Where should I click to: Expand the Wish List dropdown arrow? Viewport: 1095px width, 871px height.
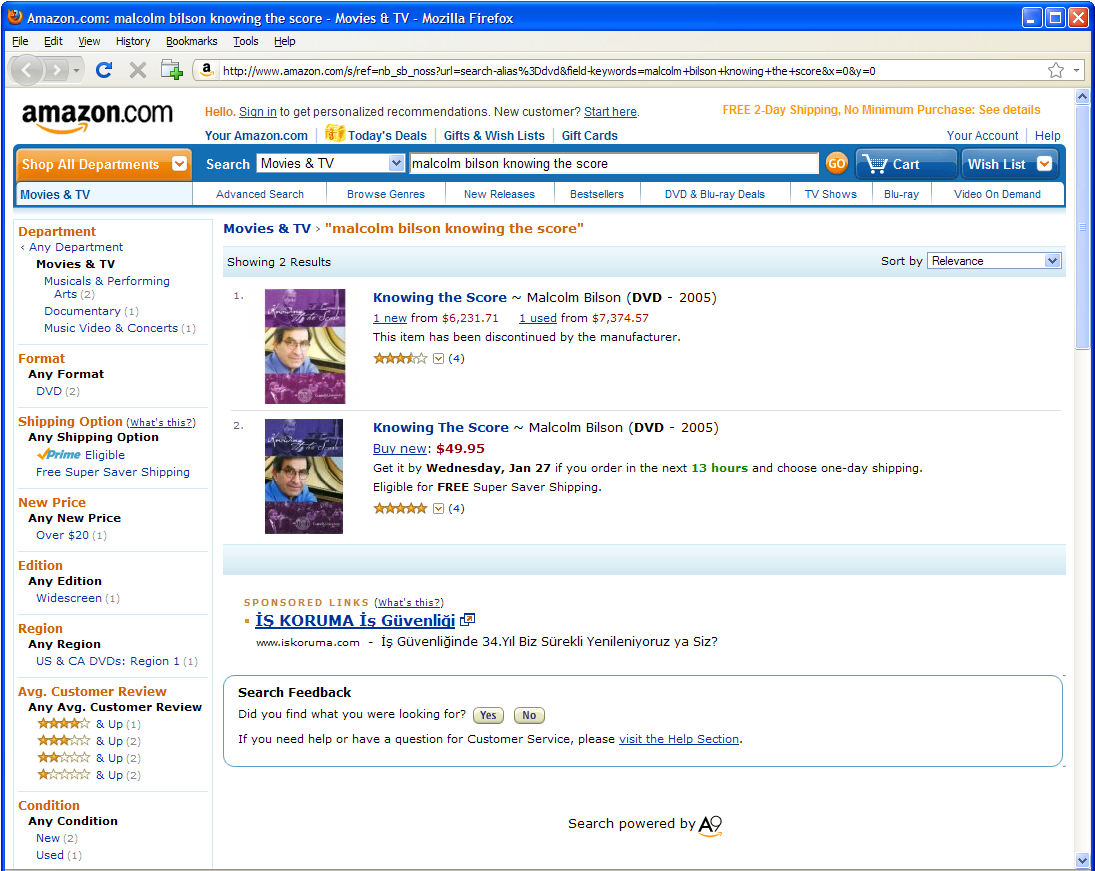(x=1044, y=163)
